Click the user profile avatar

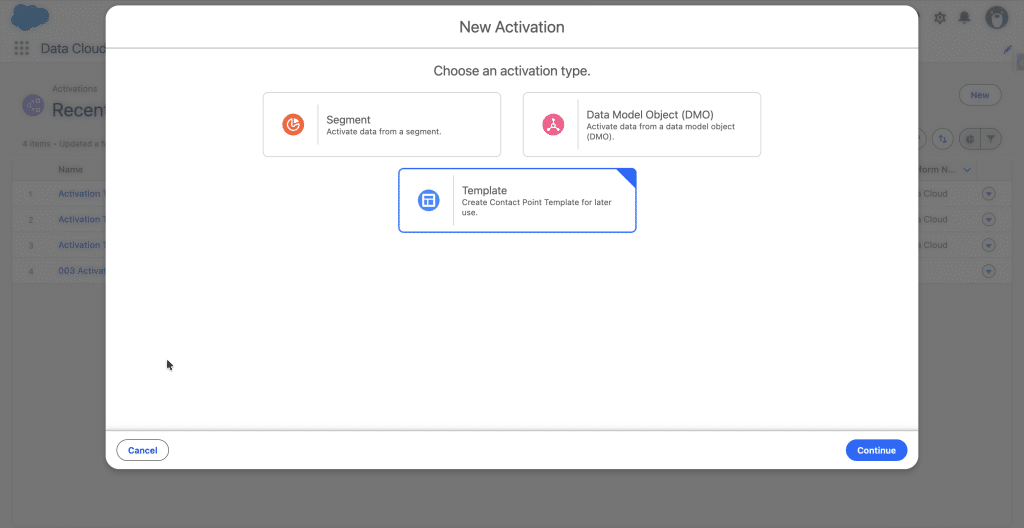coord(996,18)
